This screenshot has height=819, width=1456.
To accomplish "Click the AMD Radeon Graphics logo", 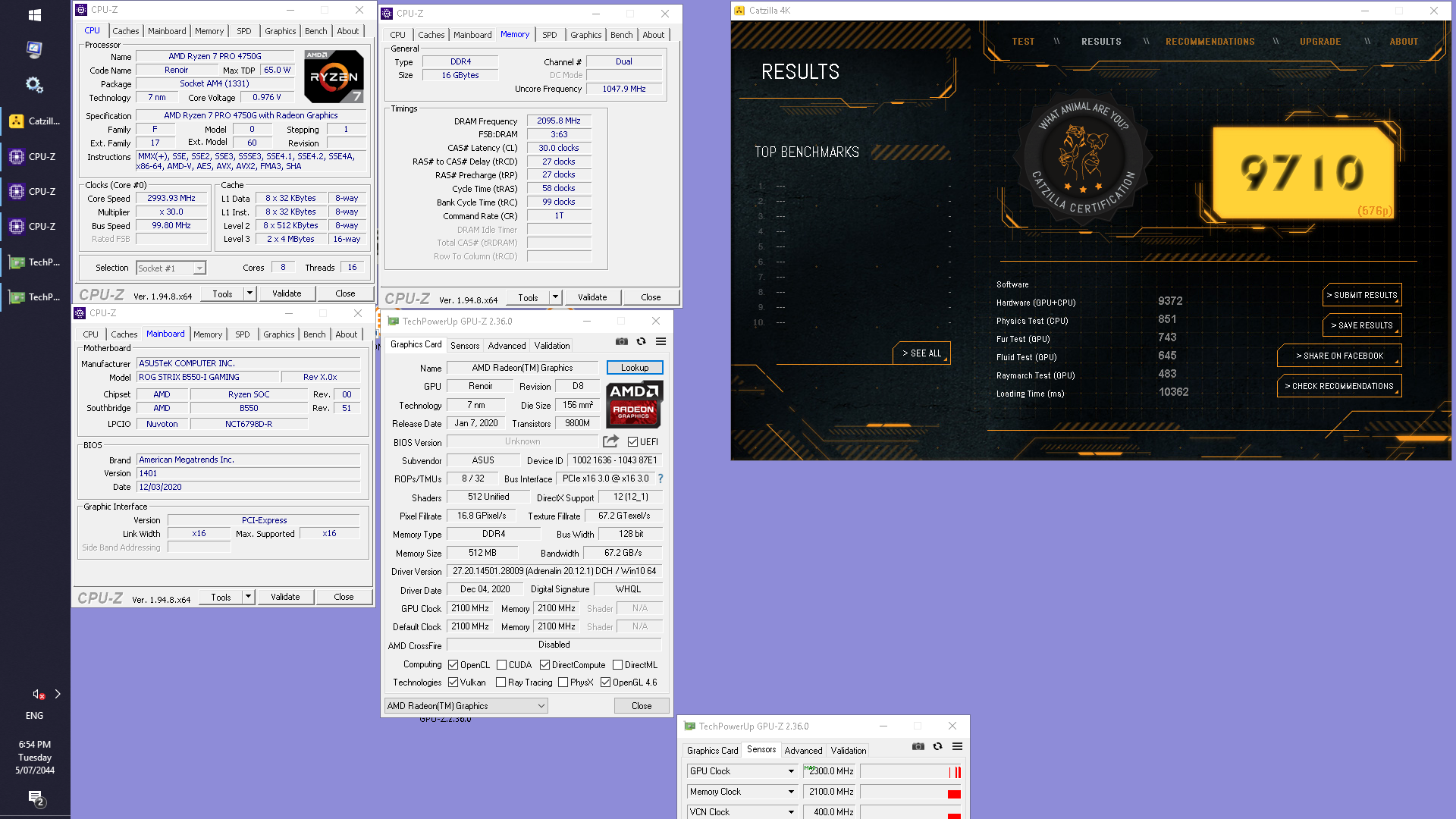I will 634,404.
